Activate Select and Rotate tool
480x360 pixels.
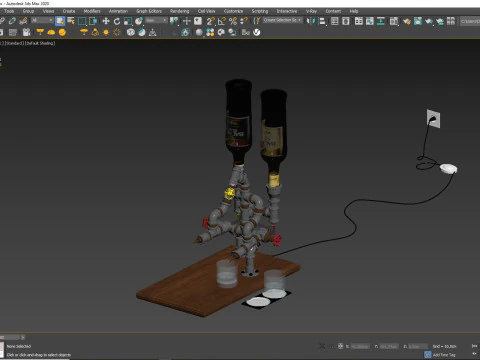click(117, 21)
